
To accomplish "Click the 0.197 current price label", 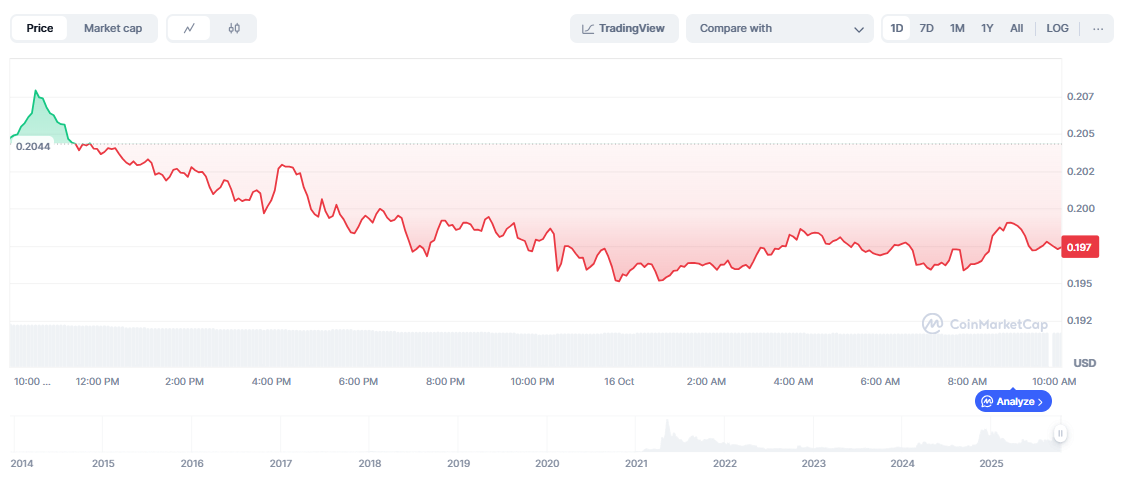I will click(1078, 248).
